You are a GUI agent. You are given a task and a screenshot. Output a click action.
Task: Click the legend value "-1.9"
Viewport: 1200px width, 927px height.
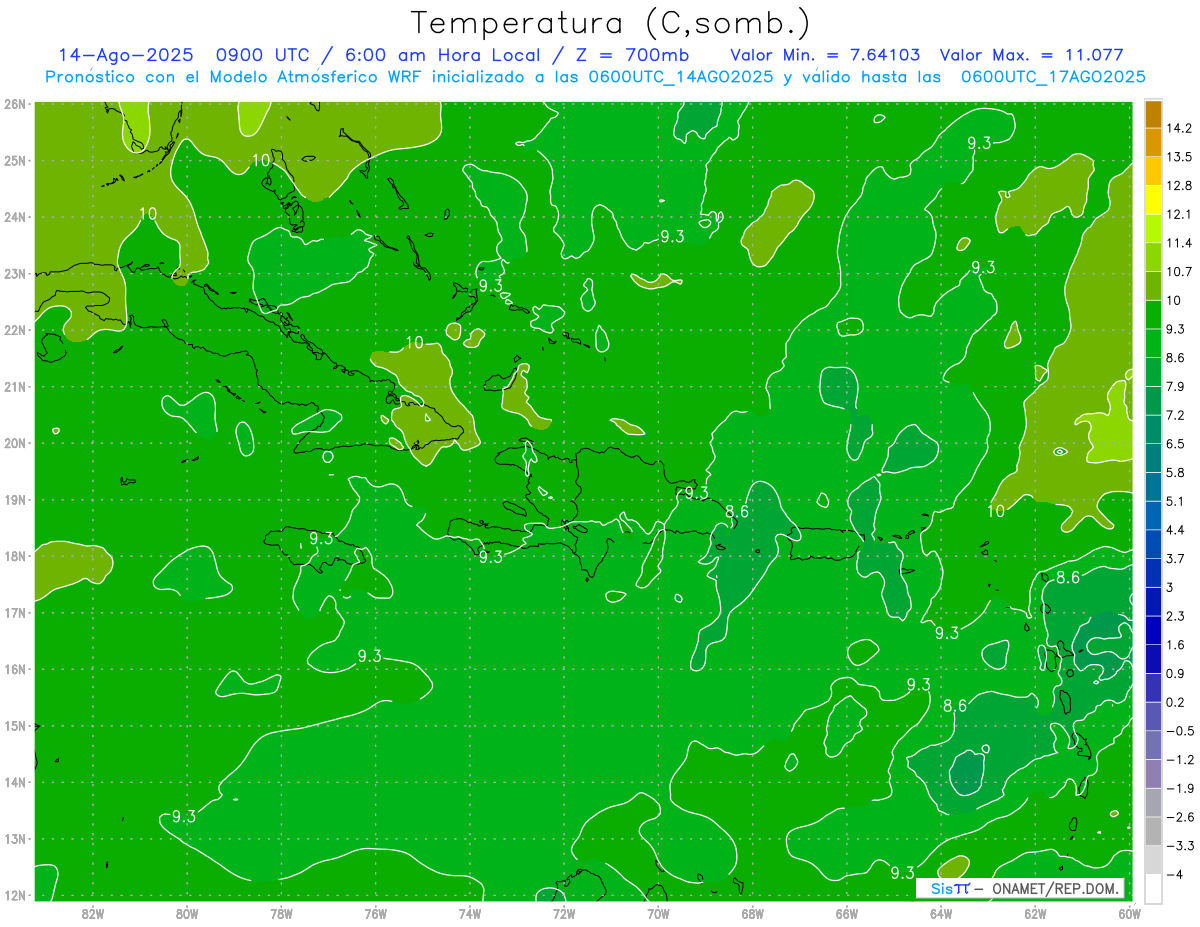pyautogui.click(x=1179, y=788)
